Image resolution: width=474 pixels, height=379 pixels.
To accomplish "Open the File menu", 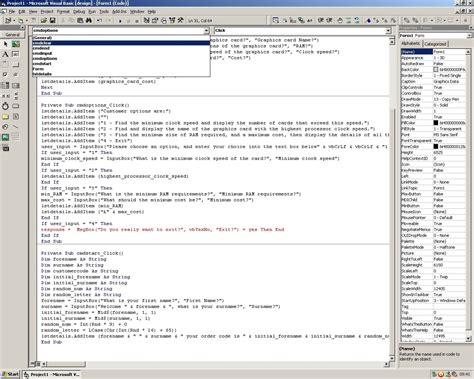I will click(12, 11).
